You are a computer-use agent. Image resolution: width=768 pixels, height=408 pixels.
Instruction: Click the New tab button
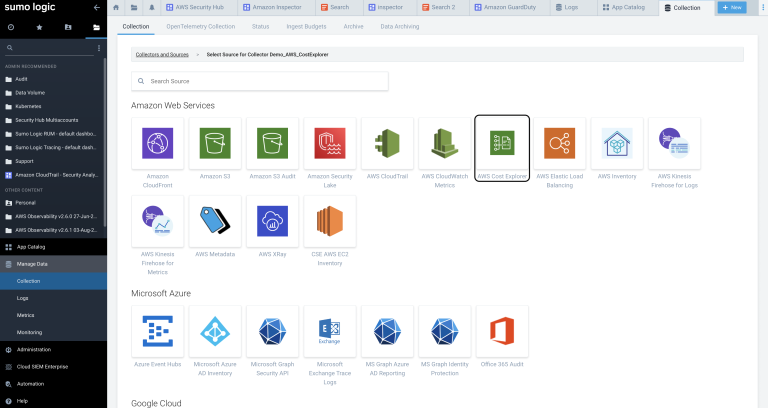point(732,7)
